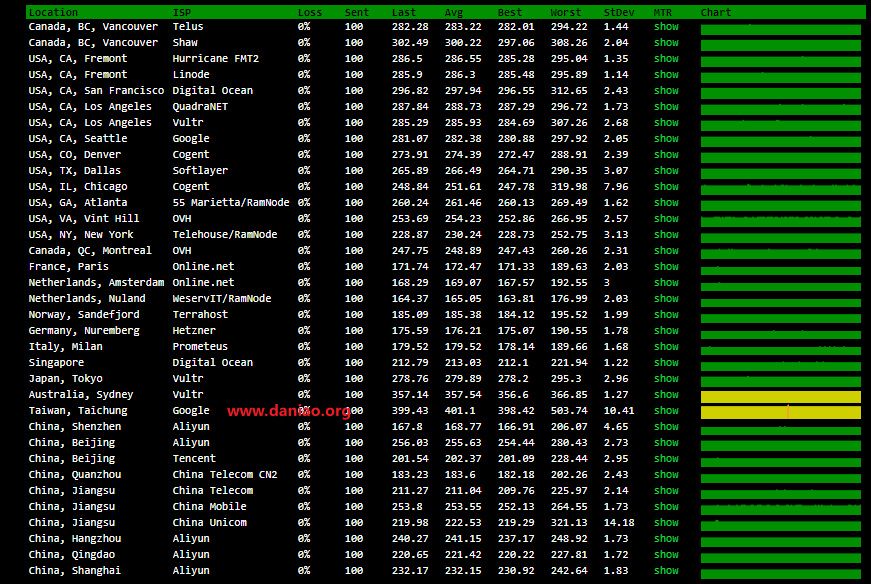Click last value '357.14' in Sydney row
Viewport: 871px width, 584px height.
[410, 395]
